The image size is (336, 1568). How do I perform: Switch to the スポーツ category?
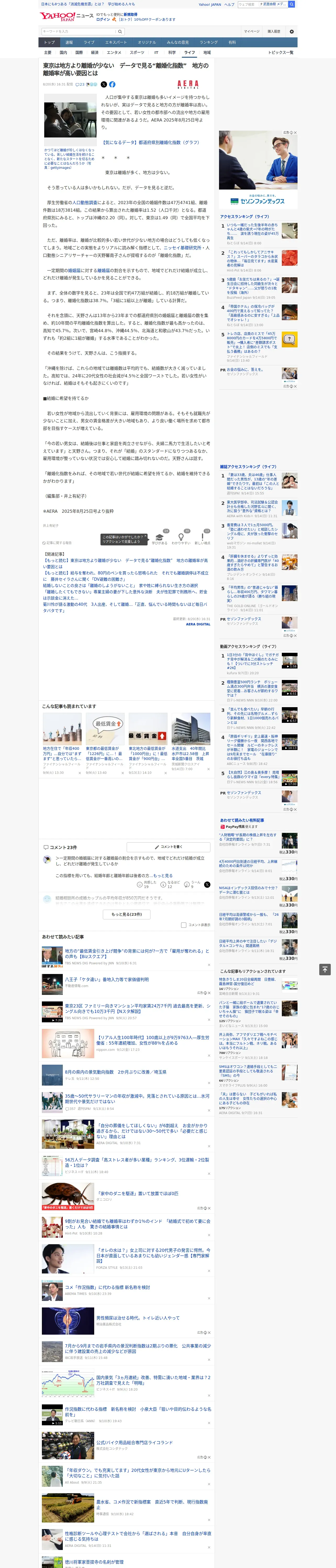click(137, 52)
